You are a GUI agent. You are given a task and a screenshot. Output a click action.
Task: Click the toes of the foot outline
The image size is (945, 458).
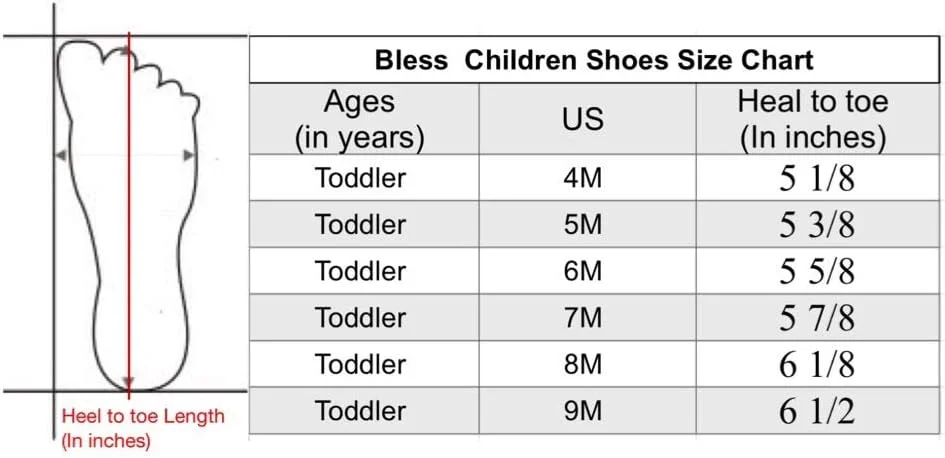(x=150, y=72)
